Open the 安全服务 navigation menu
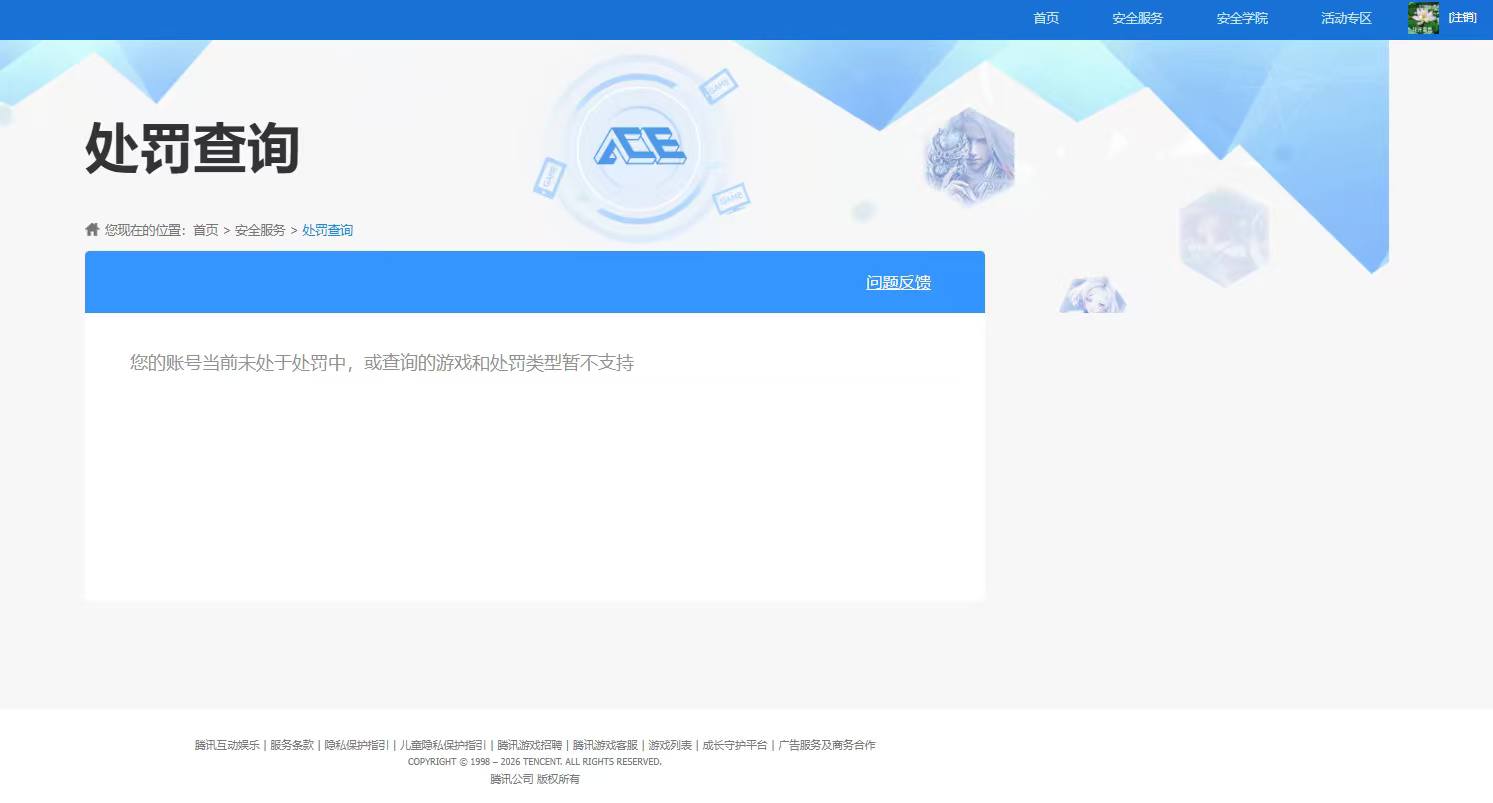The width and height of the screenshot is (1493, 803). pos(1136,18)
